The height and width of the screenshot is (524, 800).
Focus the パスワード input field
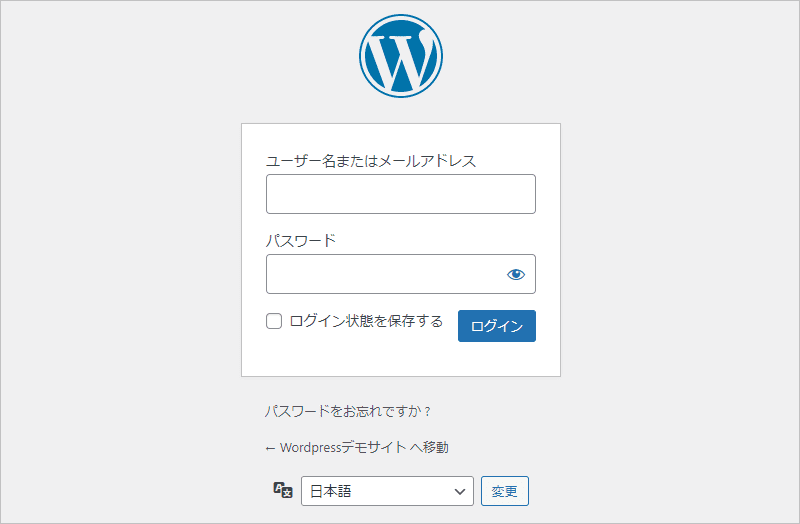385,274
